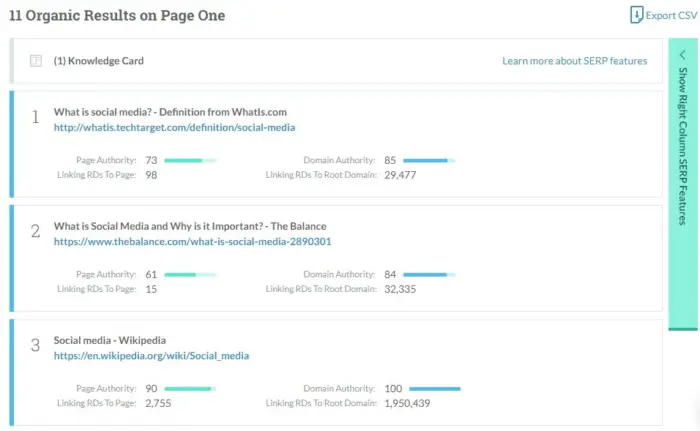Click title 'What is social media? - Definition from WhatIs.com'
This screenshot has width=700, height=431.
[170, 112]
